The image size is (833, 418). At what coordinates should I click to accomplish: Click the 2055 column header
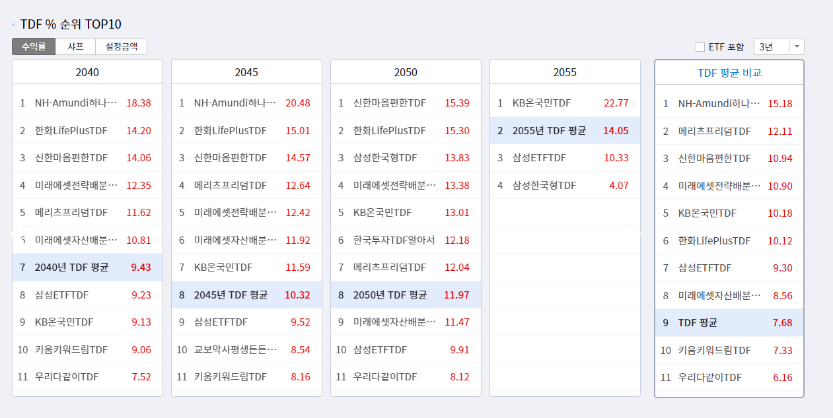pyautogui.click(x=564, y=73)
